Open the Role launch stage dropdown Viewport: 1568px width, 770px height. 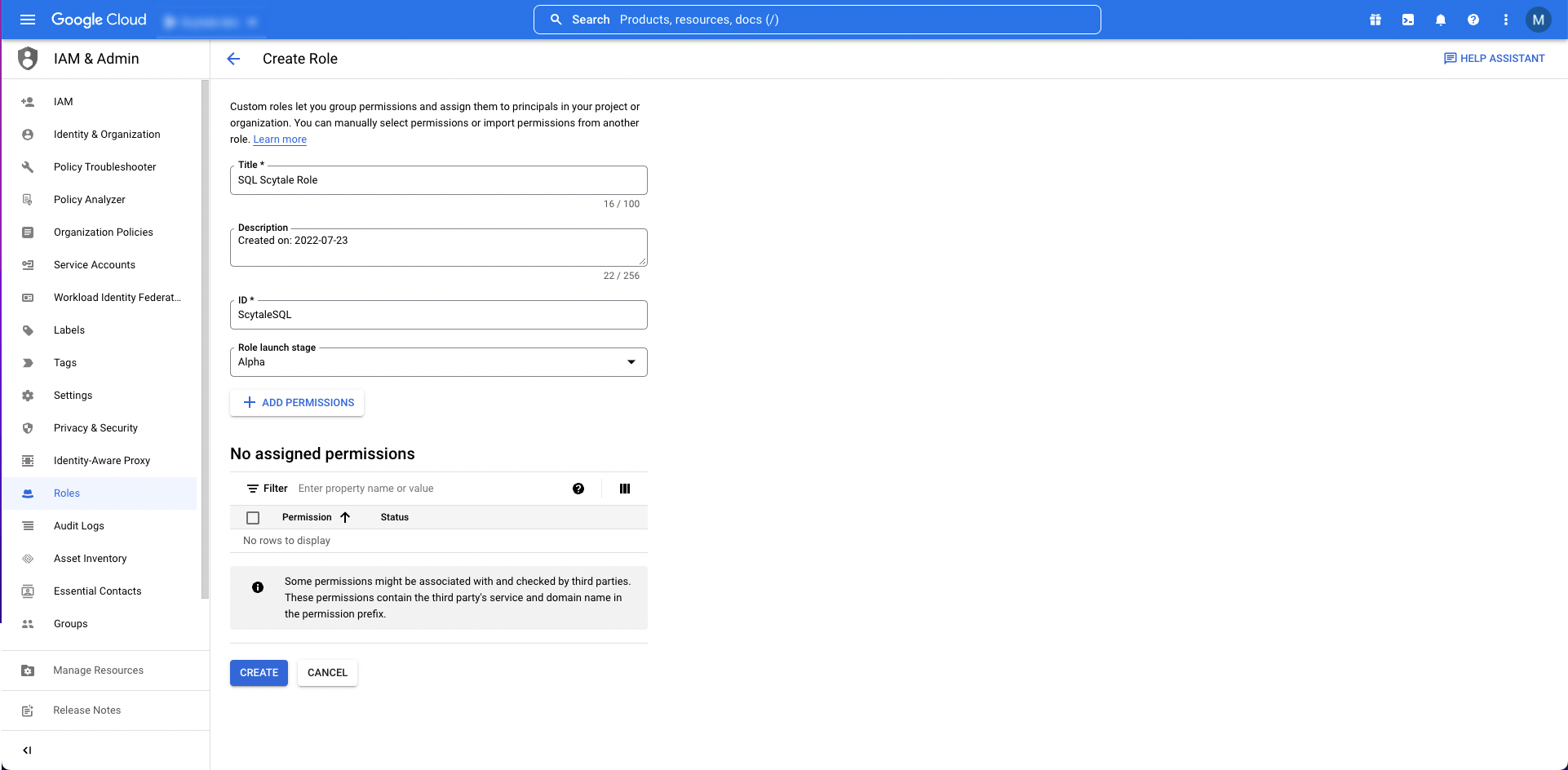click(439, 362)
